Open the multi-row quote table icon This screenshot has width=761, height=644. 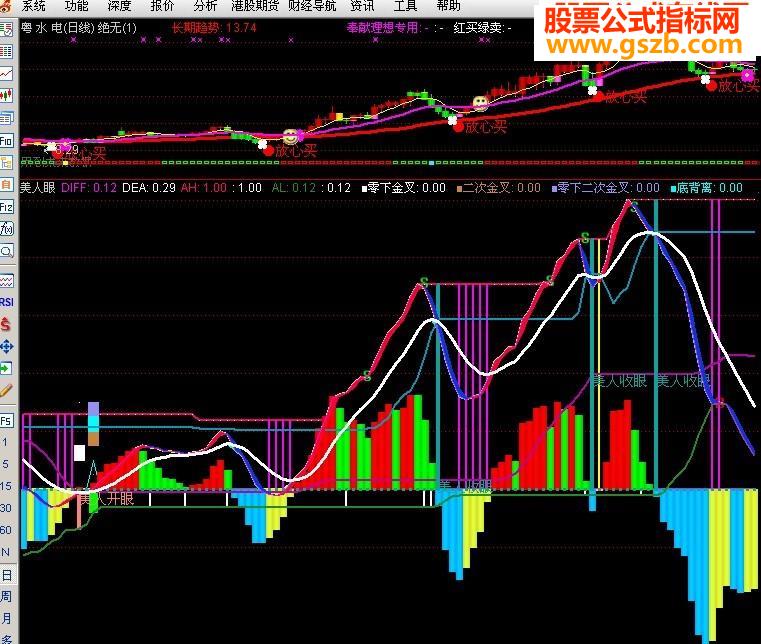6,51
